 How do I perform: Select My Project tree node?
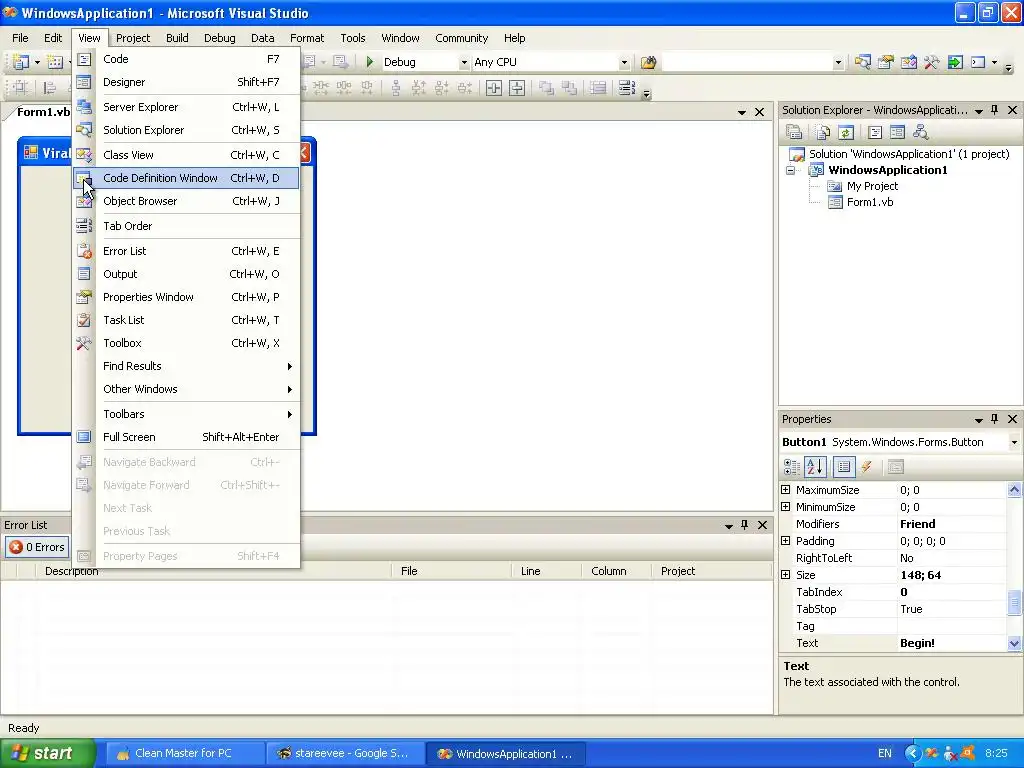(872, 186)
